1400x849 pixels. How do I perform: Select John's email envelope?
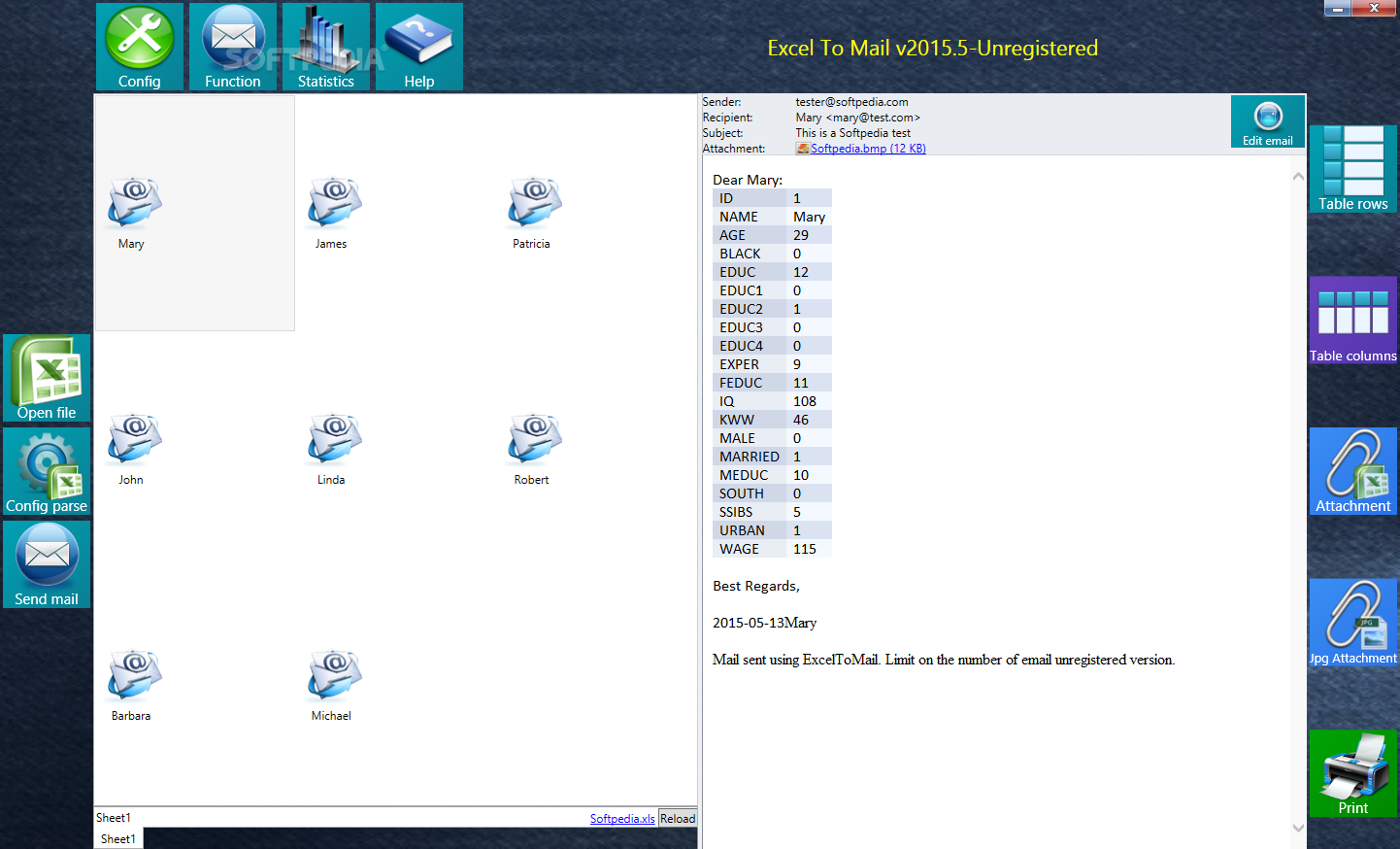pos(134,438)
